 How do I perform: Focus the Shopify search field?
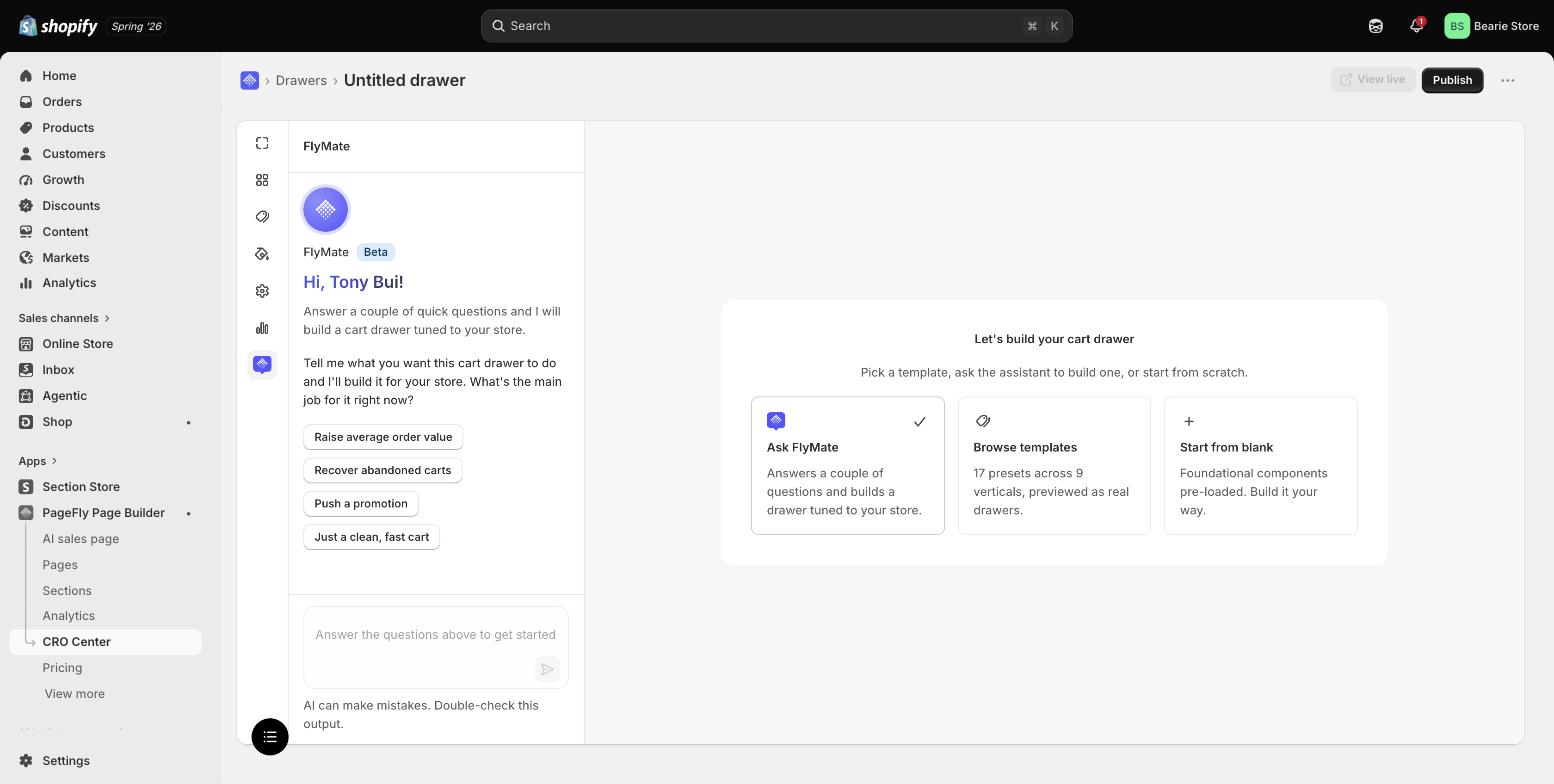[x=776, y=26]
